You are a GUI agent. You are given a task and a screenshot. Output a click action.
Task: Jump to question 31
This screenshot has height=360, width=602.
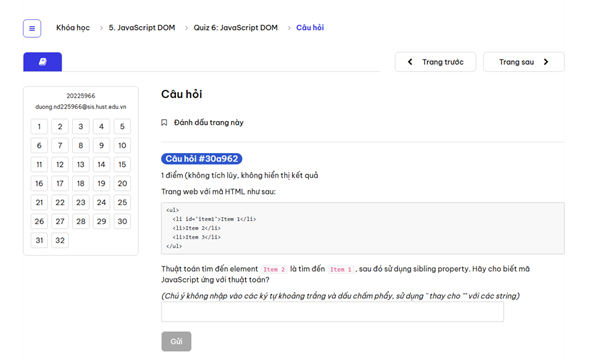tap(39, 240)
